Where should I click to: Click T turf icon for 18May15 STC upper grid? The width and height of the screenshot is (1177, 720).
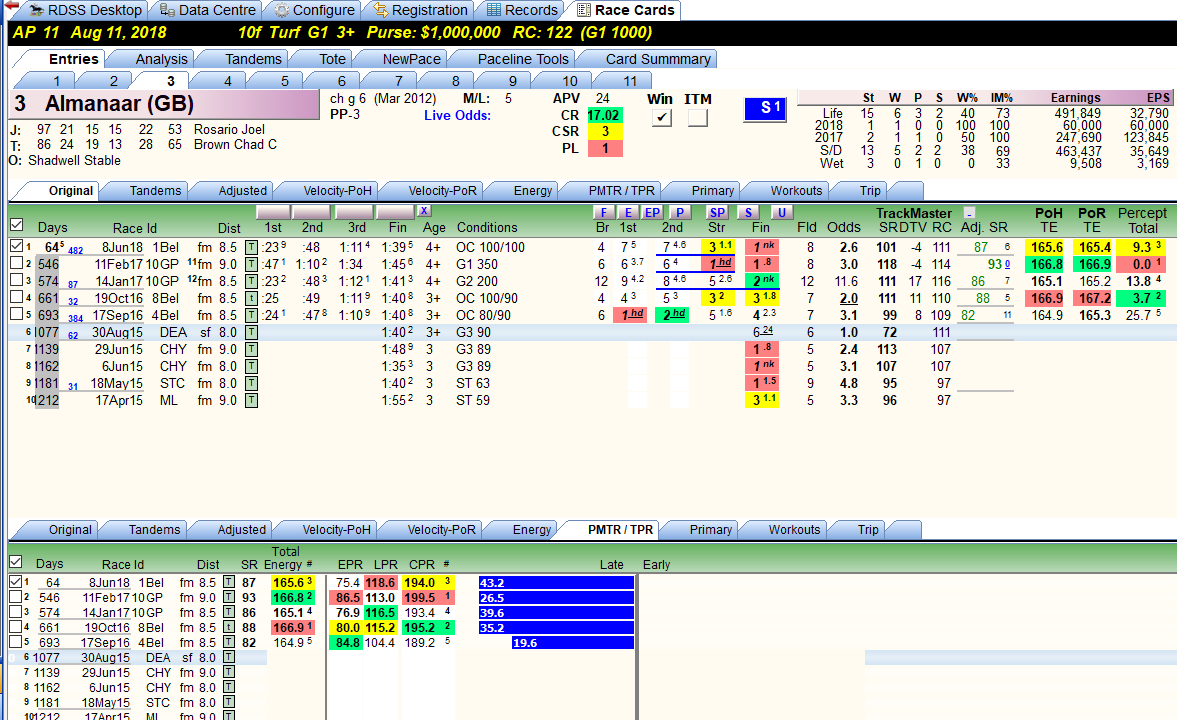(251, 383)
